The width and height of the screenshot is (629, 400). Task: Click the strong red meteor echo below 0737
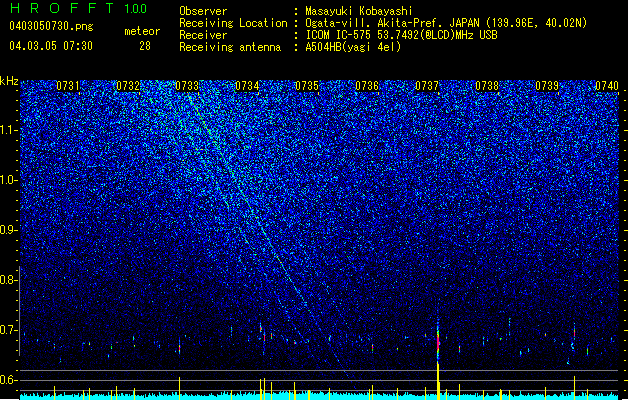point(438,342)
